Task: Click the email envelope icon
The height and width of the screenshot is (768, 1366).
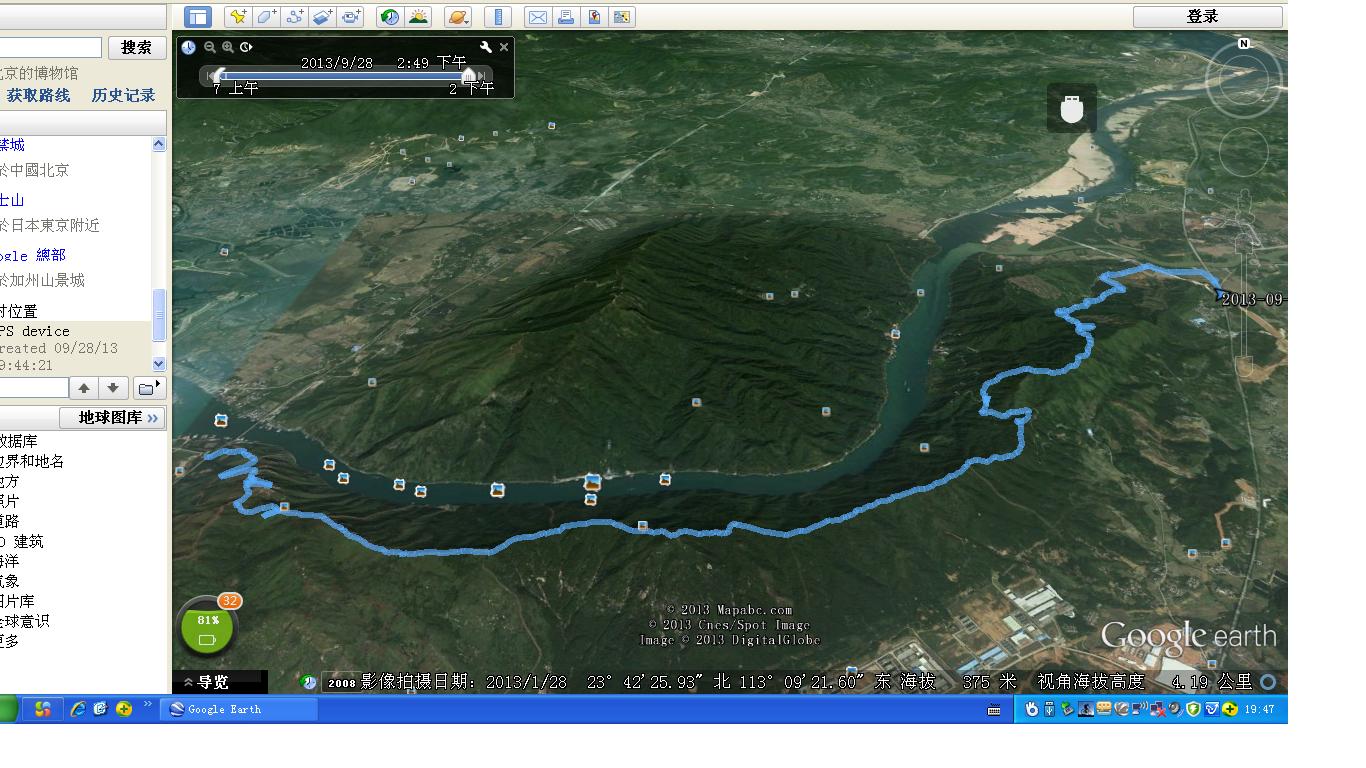Action: [x=538, y=17]
